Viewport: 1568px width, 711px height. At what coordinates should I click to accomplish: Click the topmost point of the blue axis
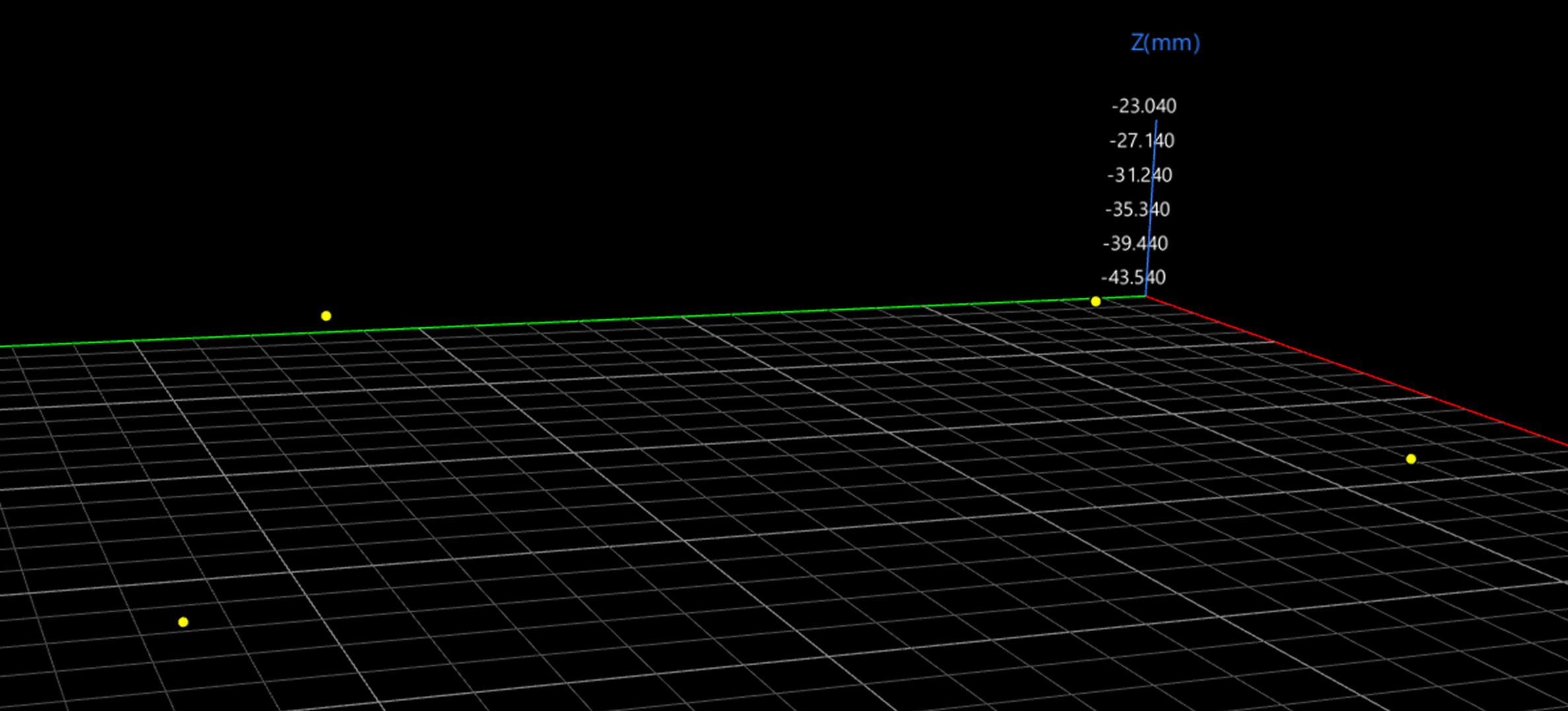point(1156,121)
